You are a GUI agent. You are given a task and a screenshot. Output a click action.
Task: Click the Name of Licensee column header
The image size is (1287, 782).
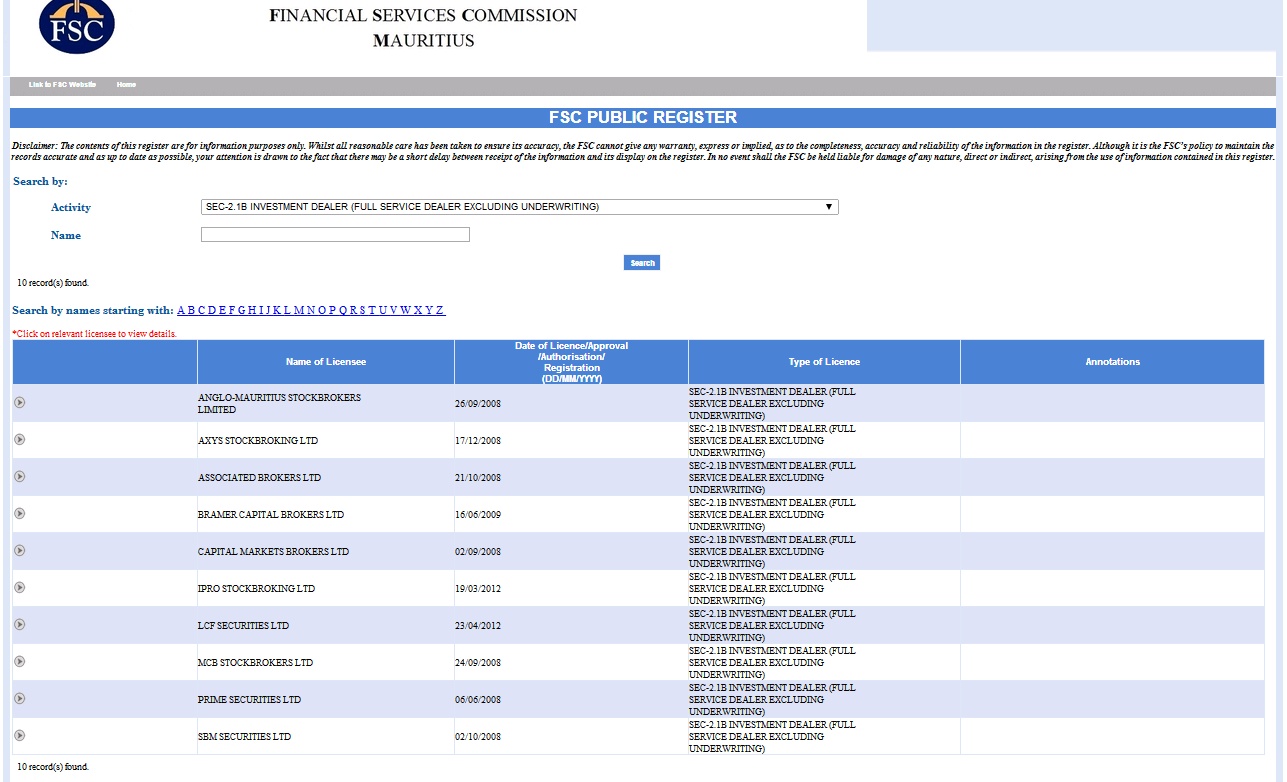[326, 362]
